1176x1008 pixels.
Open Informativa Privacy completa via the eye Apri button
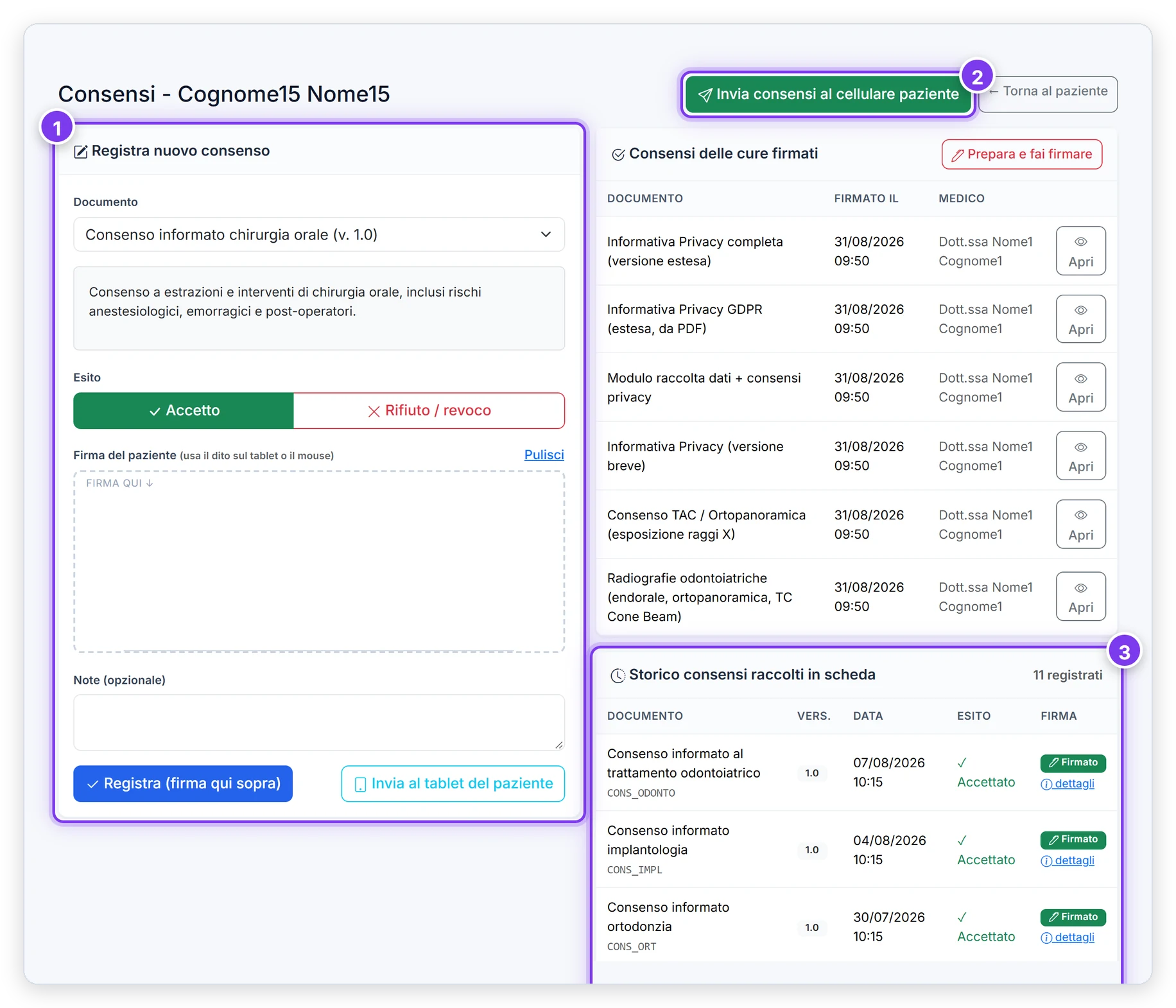(1080, 250)
